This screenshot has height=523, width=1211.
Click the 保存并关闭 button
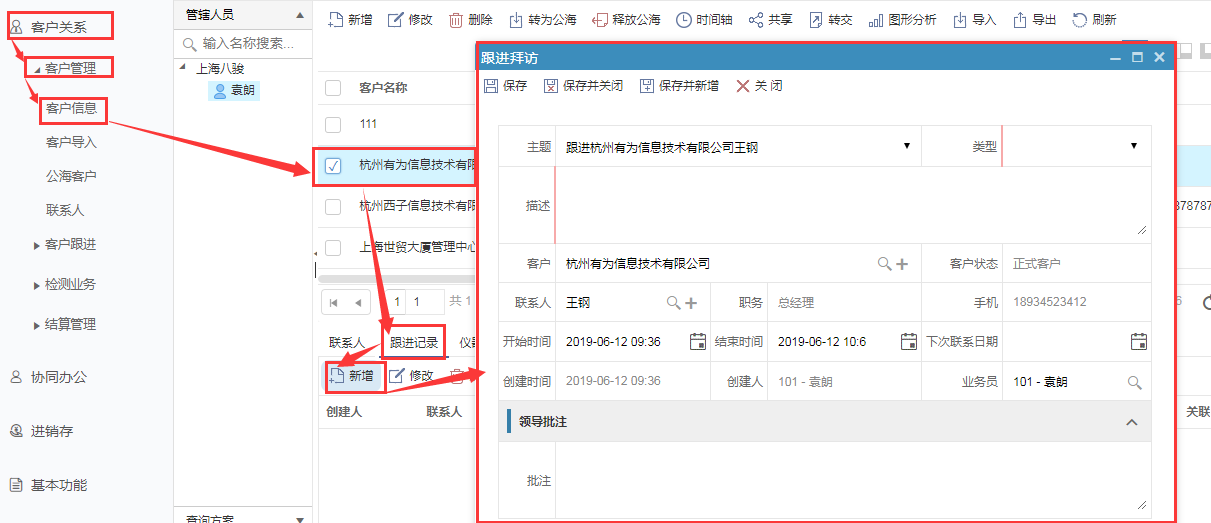(583, 86)
